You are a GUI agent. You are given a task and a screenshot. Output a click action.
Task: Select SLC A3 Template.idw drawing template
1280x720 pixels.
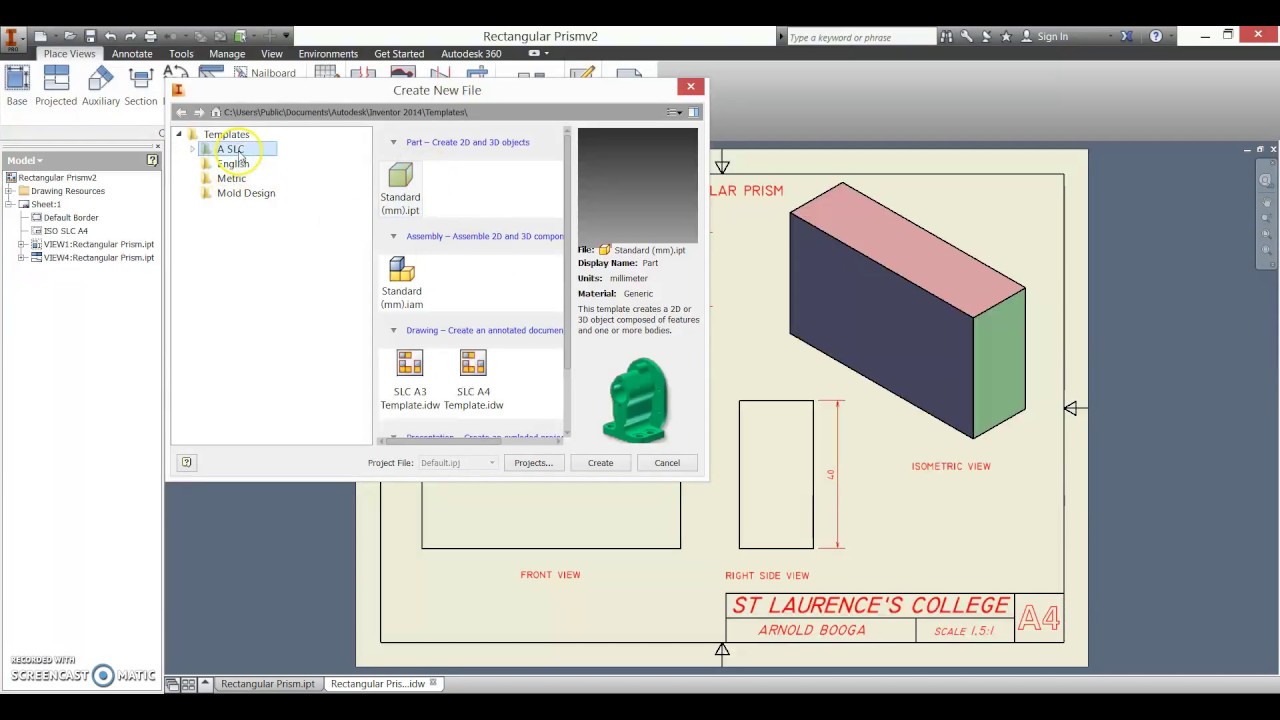410,380
